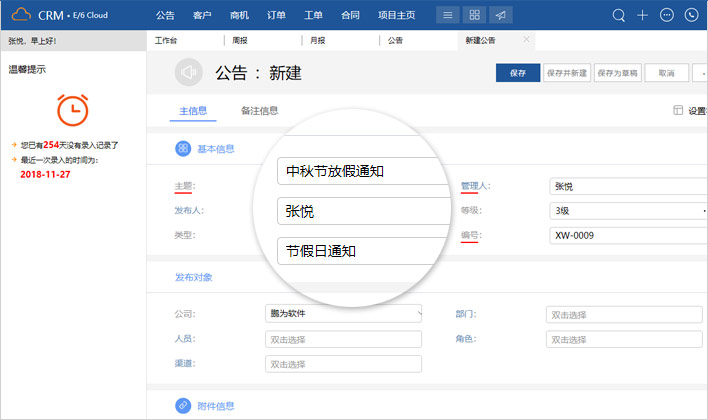Click the plus icon in top bar
Viewport: 708px width, 420px height.
[x=643, y=15]
